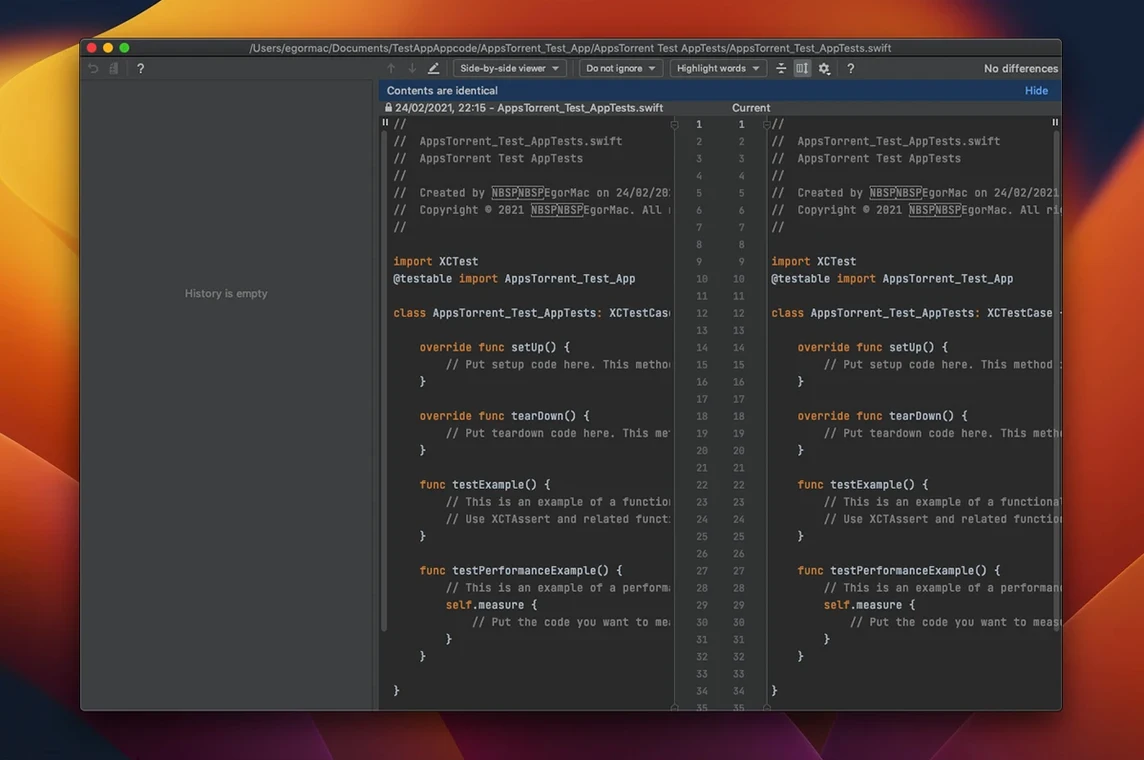Hide the Contents are identical banner

click(x=1036, y=90)
